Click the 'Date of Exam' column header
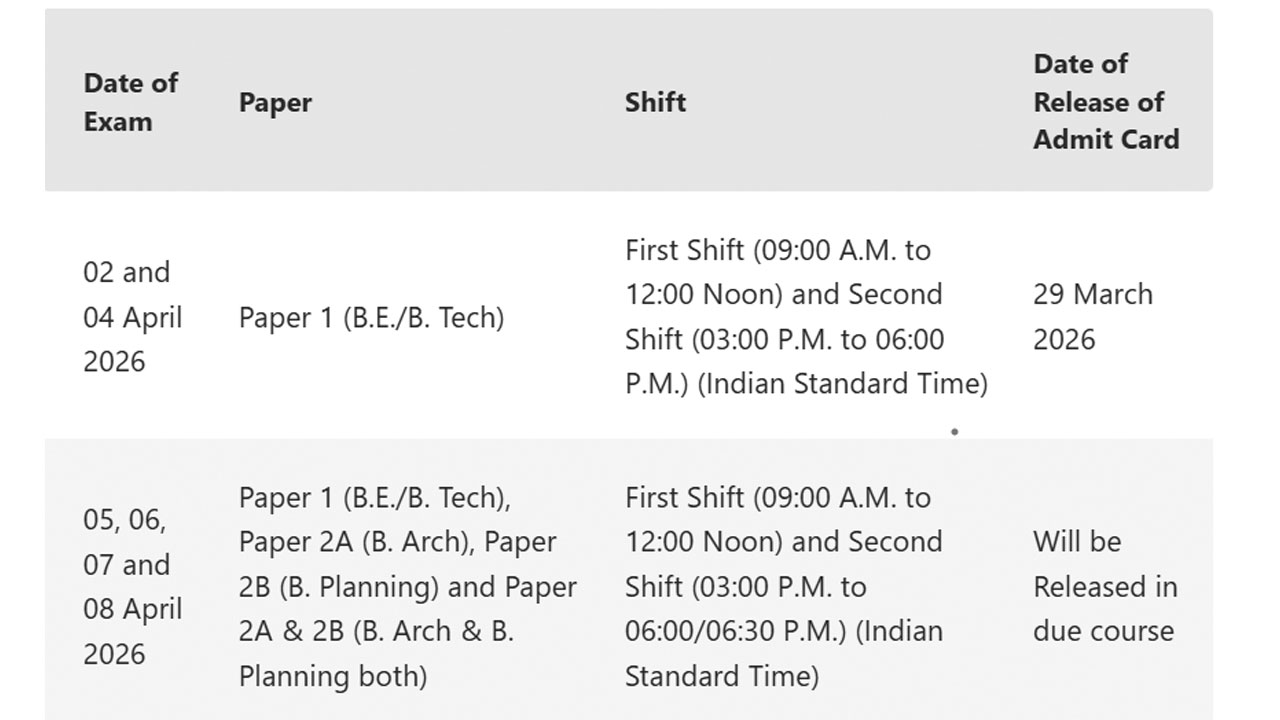 130,102
